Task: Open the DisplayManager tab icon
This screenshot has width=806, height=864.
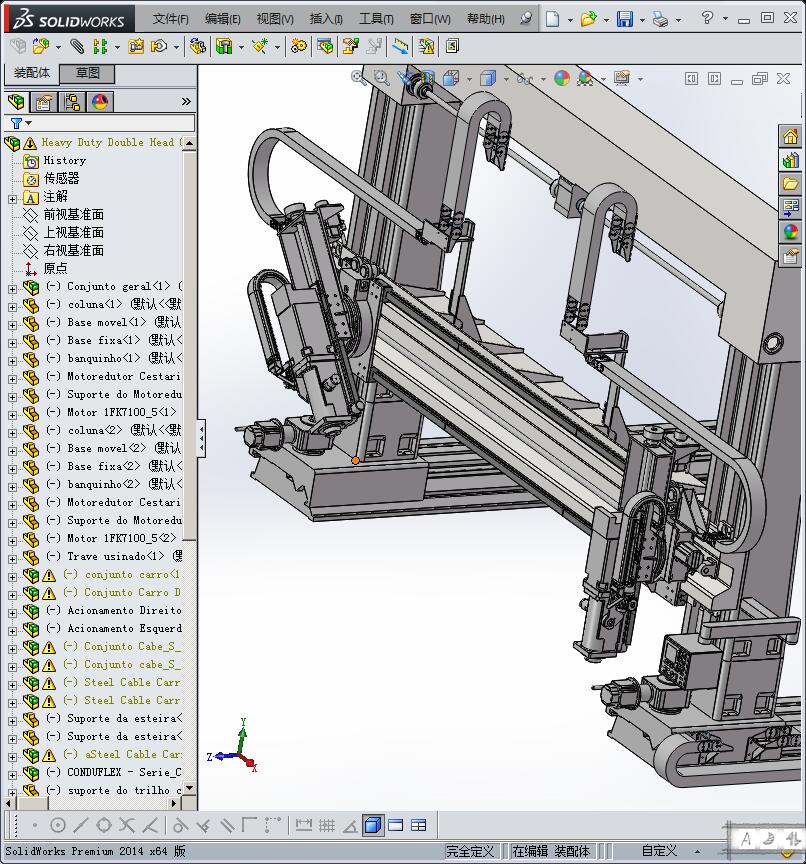Action: (100, 102)
